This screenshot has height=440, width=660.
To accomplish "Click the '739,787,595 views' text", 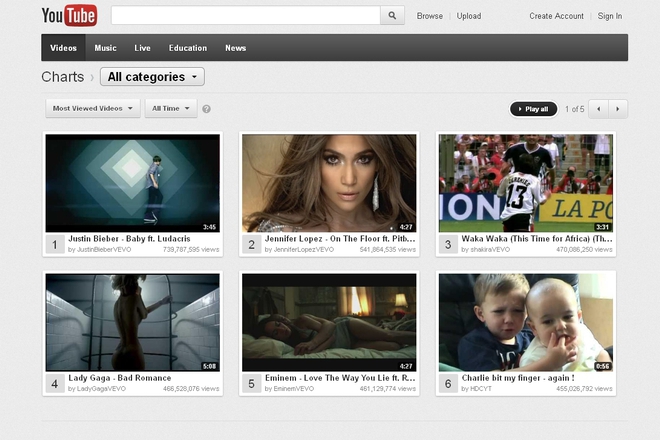I will click(x=191, y=250).
